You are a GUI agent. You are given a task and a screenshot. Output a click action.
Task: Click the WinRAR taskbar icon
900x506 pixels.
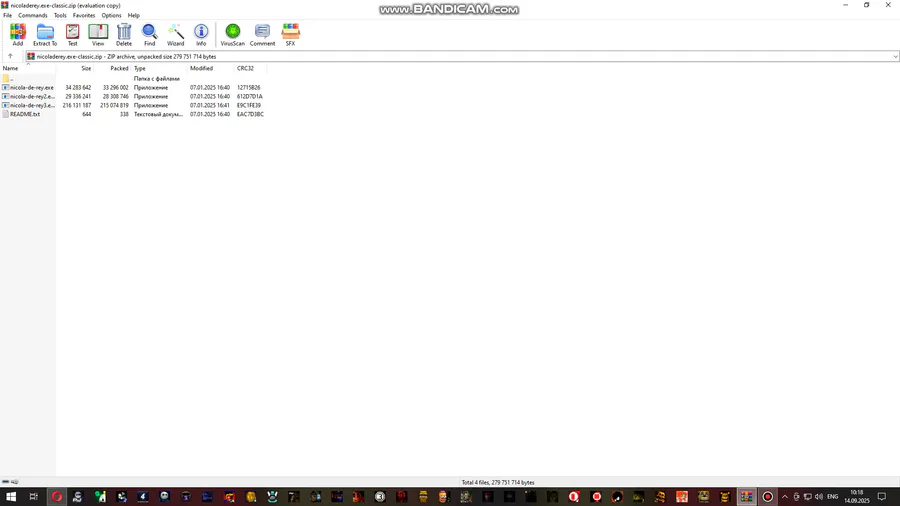(x=746, y=497)
